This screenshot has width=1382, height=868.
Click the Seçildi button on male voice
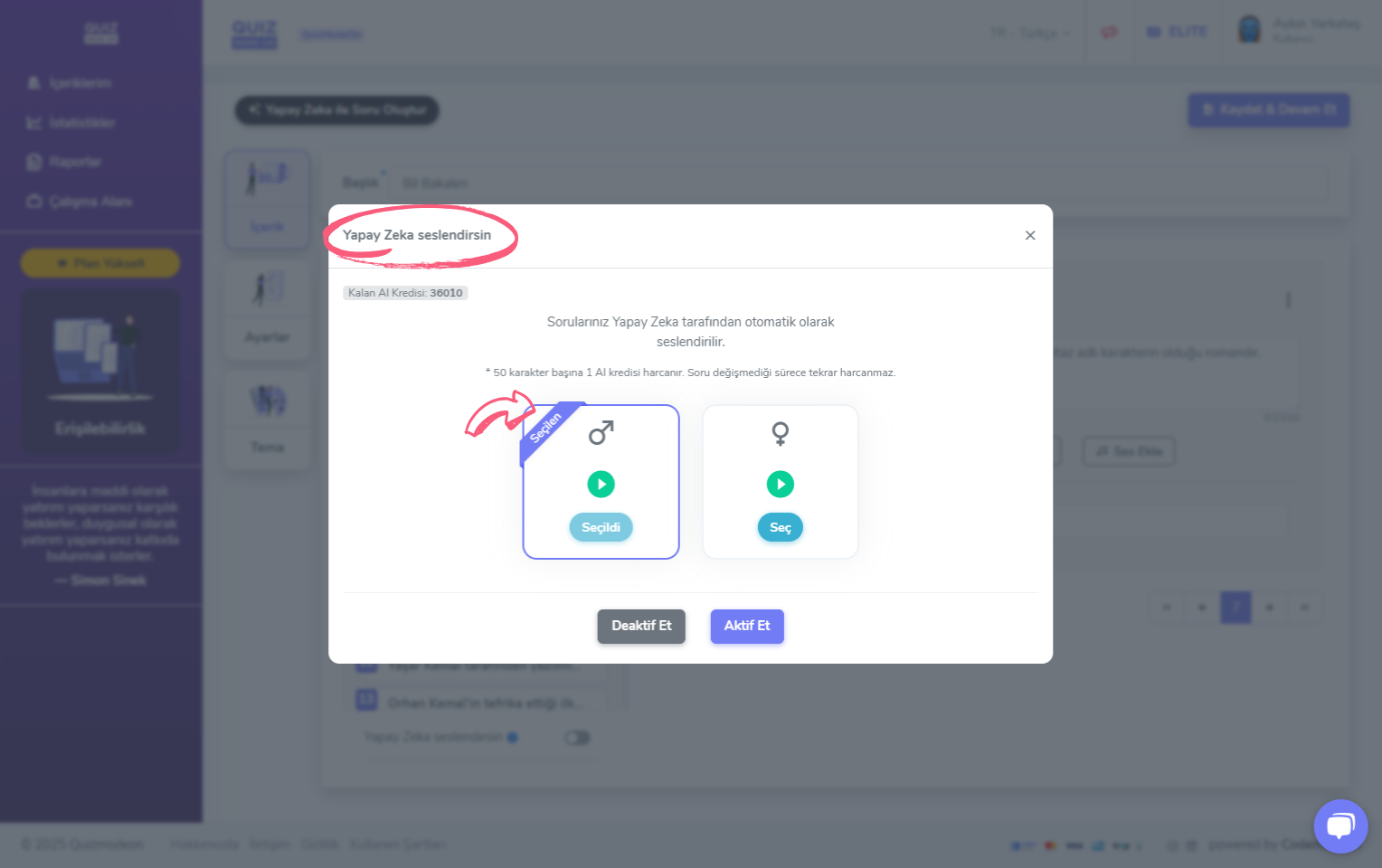(601, 527)
